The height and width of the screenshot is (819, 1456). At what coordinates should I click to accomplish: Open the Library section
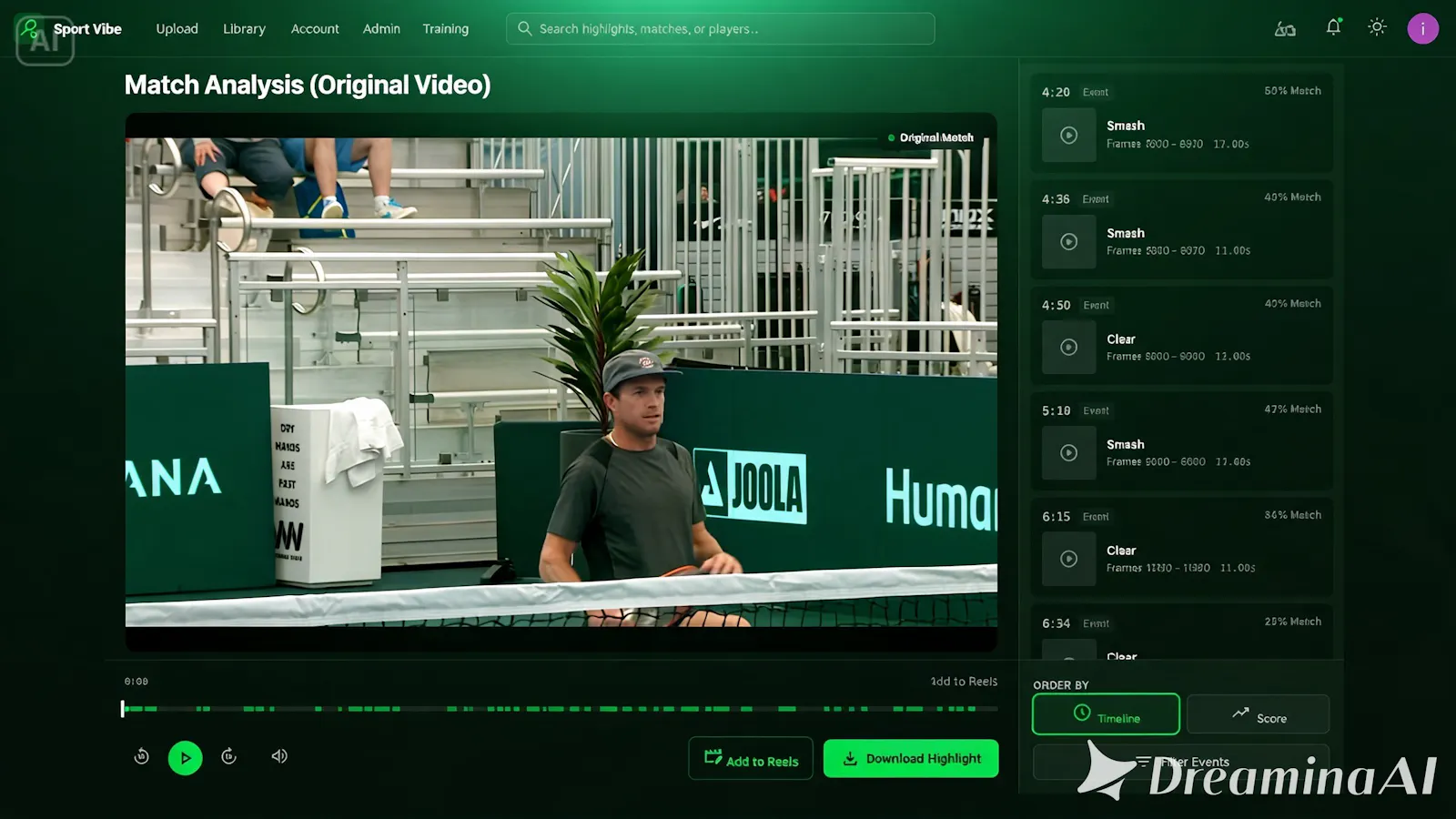click(x=244, y=28)
